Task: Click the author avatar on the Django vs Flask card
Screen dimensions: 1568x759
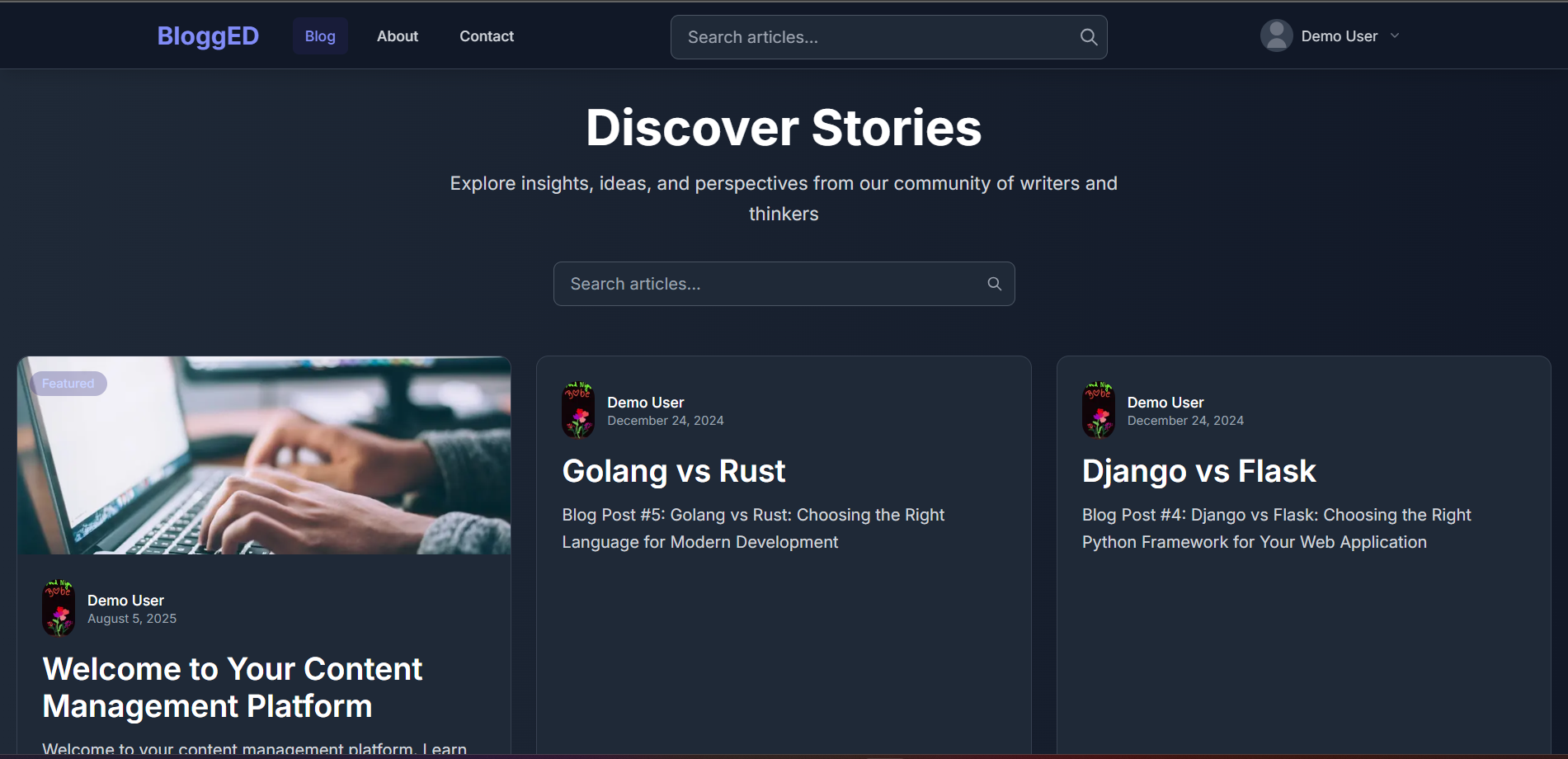Action: [x=1098, y=409]
